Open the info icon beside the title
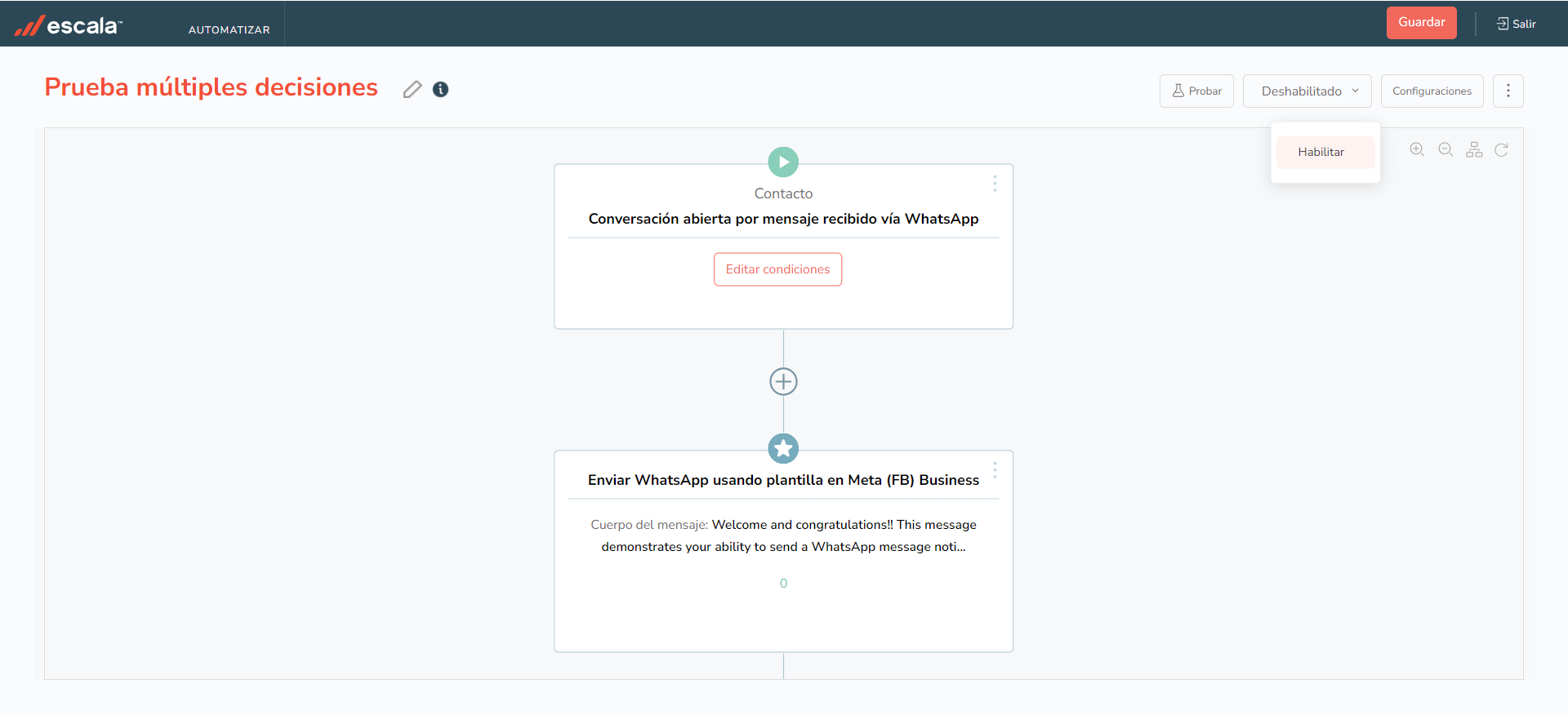The width and height of the screenshot is (1568, 715). pyautogui.click(x=440, y=89)
